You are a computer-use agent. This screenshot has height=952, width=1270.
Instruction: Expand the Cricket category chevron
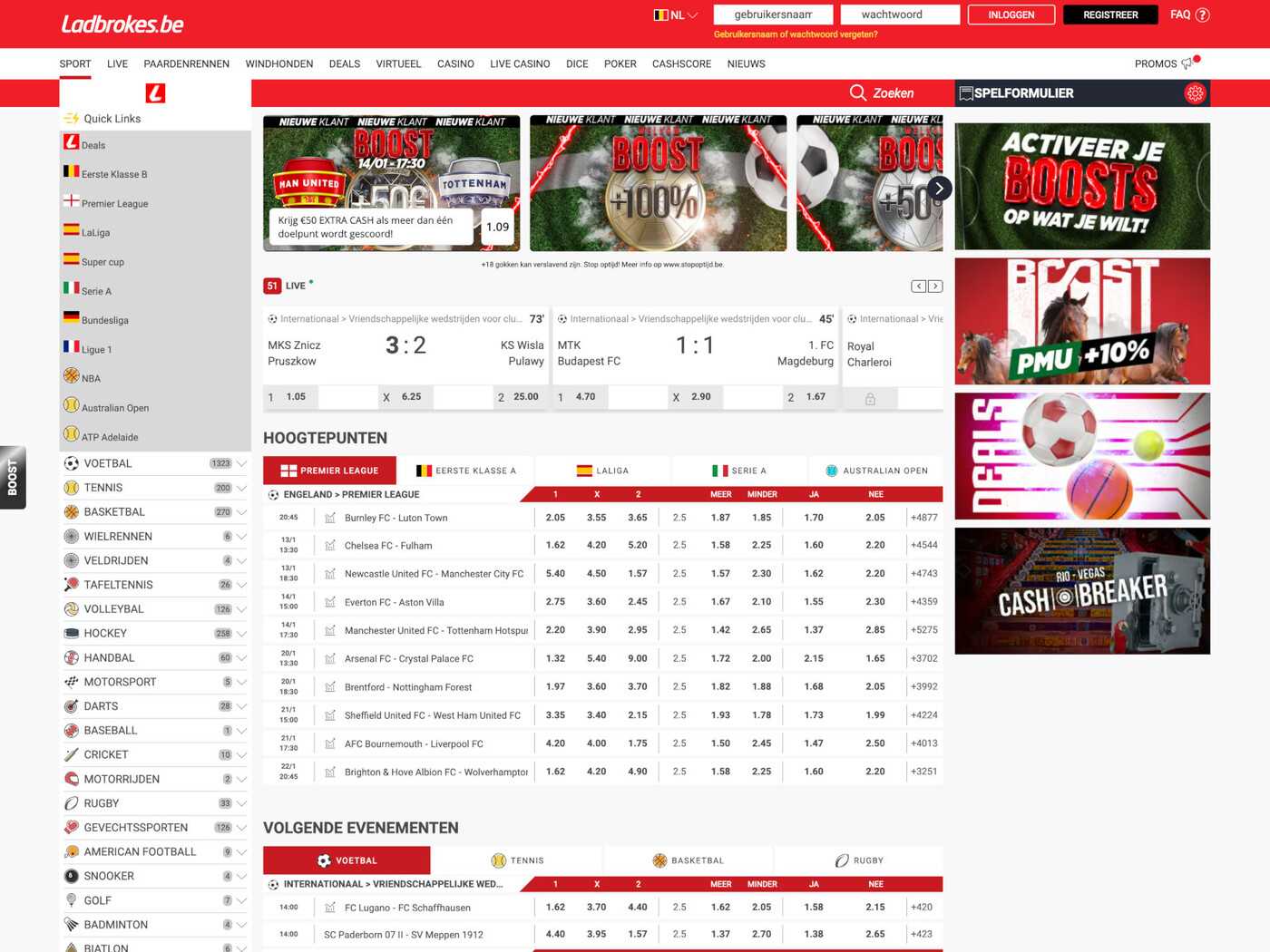pos(241,755)
